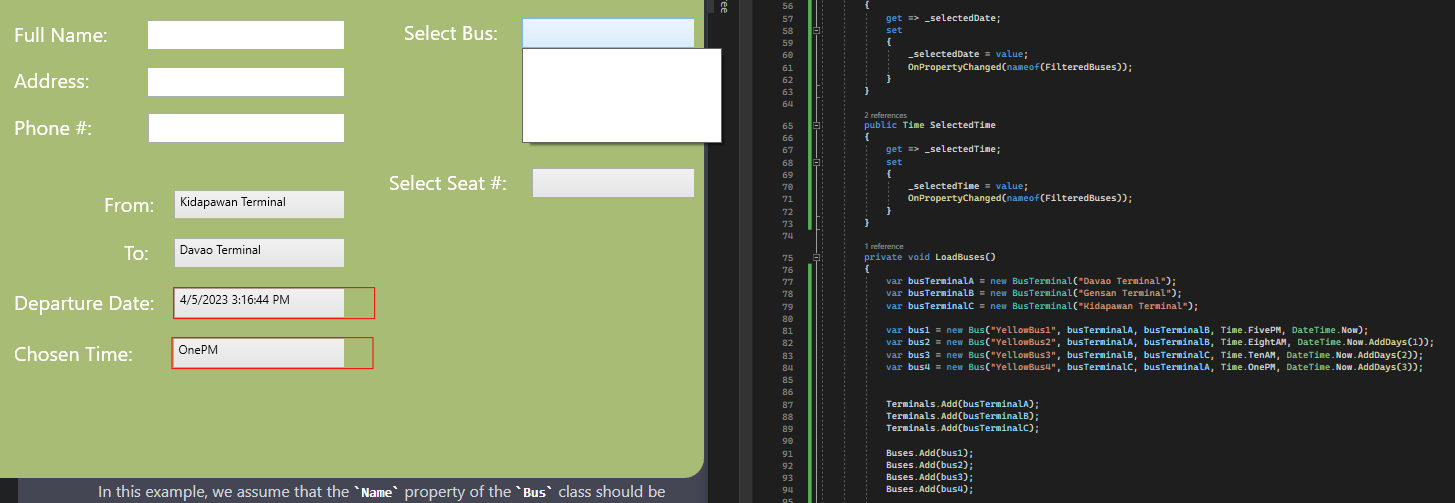Click 'Terminals.Add(busTerminalA);' on line 87
Image resolution: width=1455 pixels, height=503 pixels.
pos(962,404)
